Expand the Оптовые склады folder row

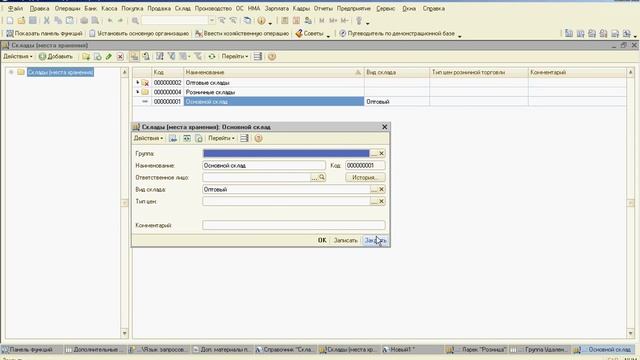[138, 82]
